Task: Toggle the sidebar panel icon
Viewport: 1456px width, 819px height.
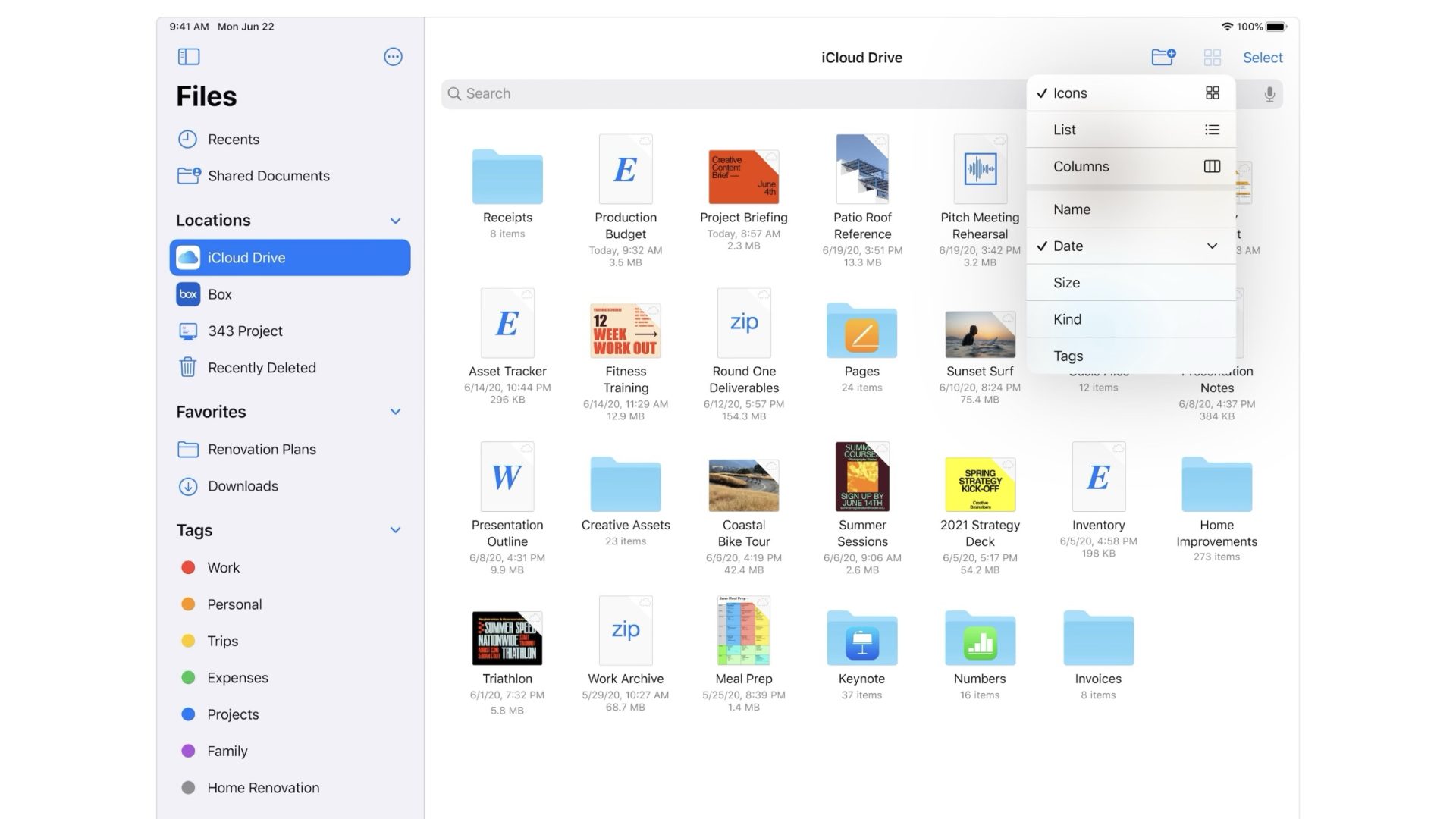Action: click(x=188, y=57)
